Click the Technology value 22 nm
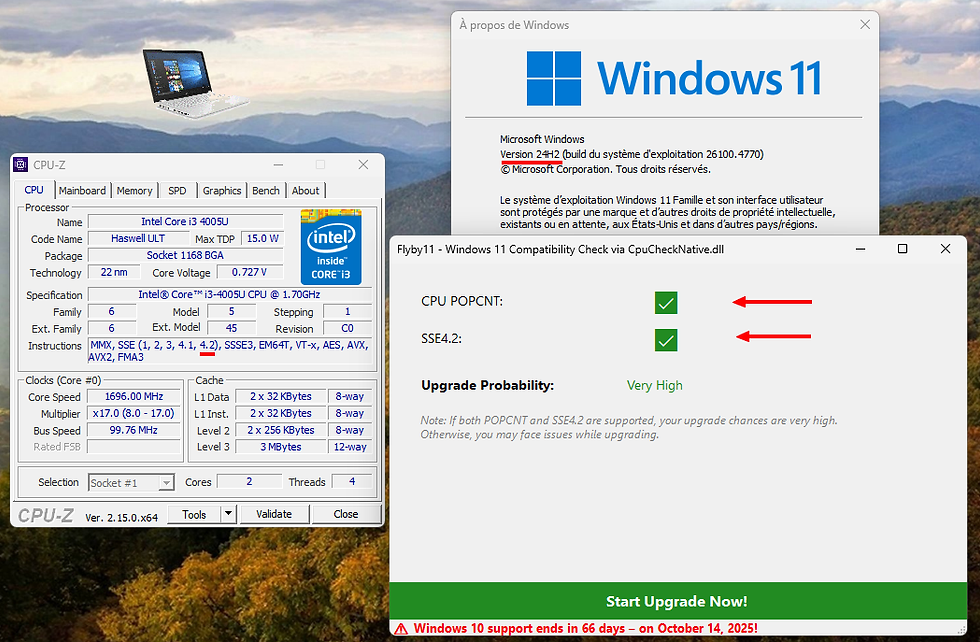 (x=114, y=272)
